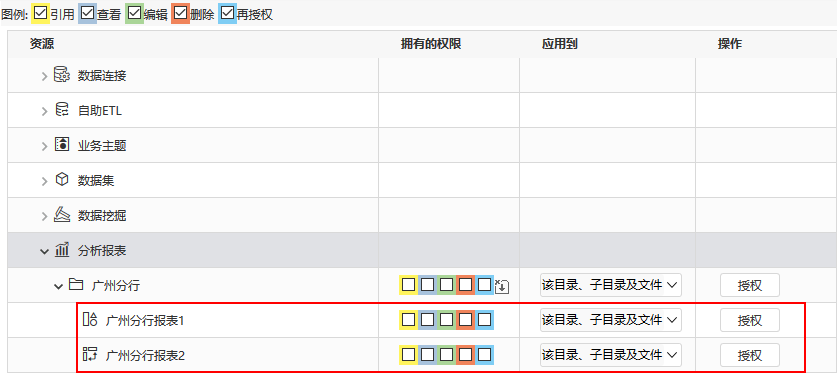Check the green 编辑 box for 广州分行报表2
The height and width of the screenshot is (373, 837).
tap(446, 354)
